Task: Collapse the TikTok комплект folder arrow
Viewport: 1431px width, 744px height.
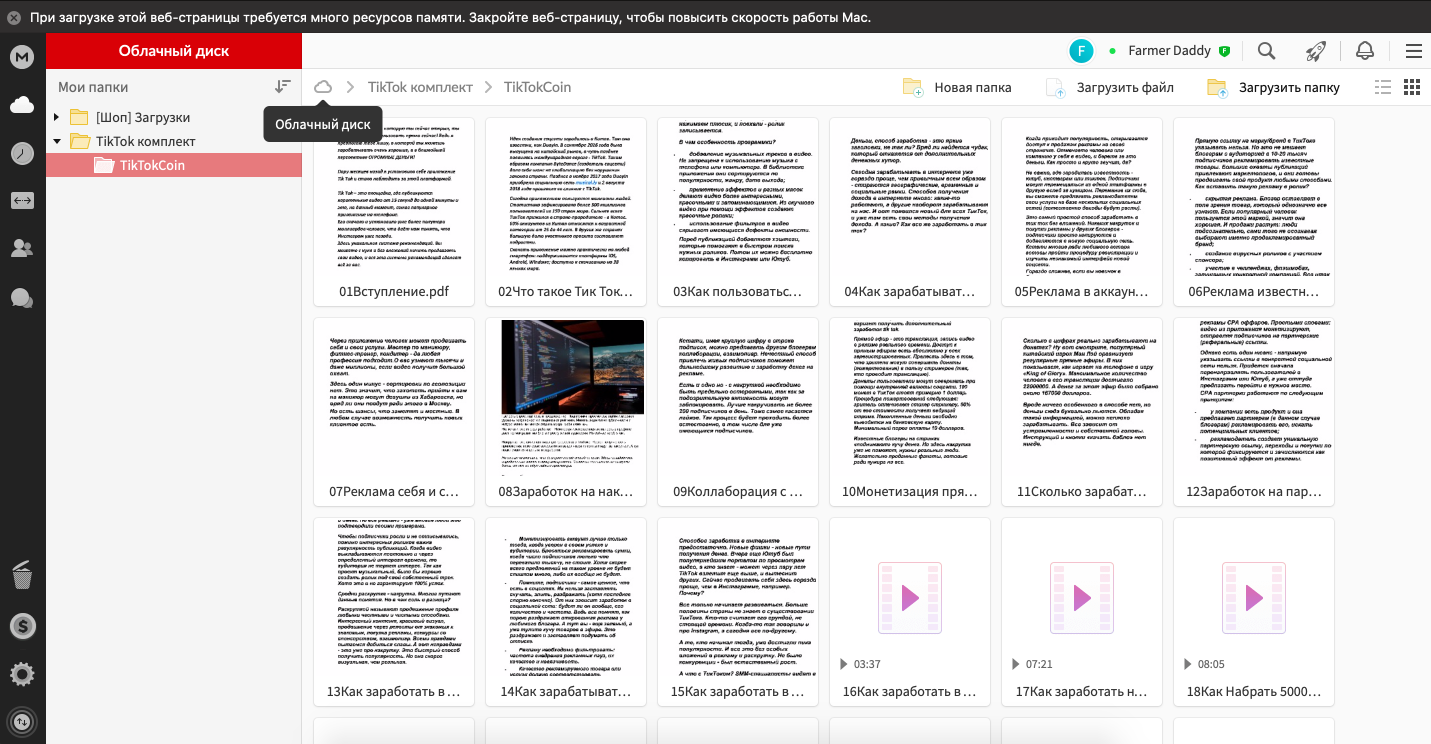Action: (x=57, y=142)
